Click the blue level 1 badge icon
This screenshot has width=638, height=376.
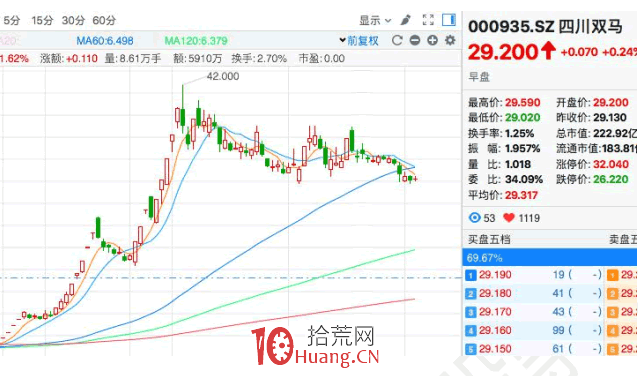[471, 275]
